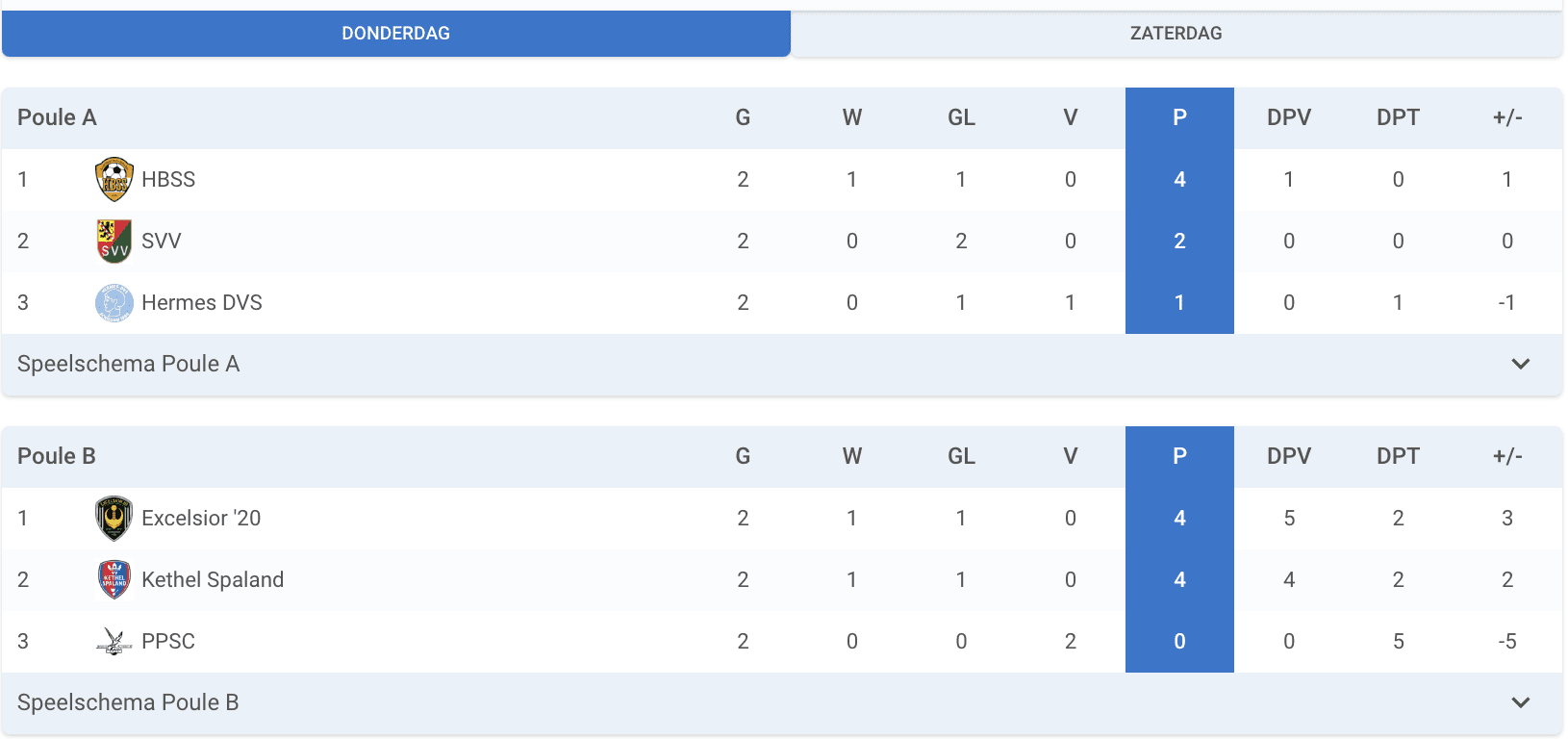This screenshot has height=739, width=1568.
Task: Click the Hermes DVS team name
Action: point(202,303)
